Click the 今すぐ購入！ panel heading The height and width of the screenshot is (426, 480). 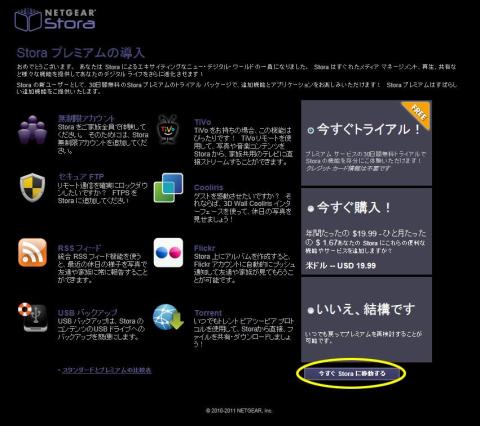pos(354,208)
